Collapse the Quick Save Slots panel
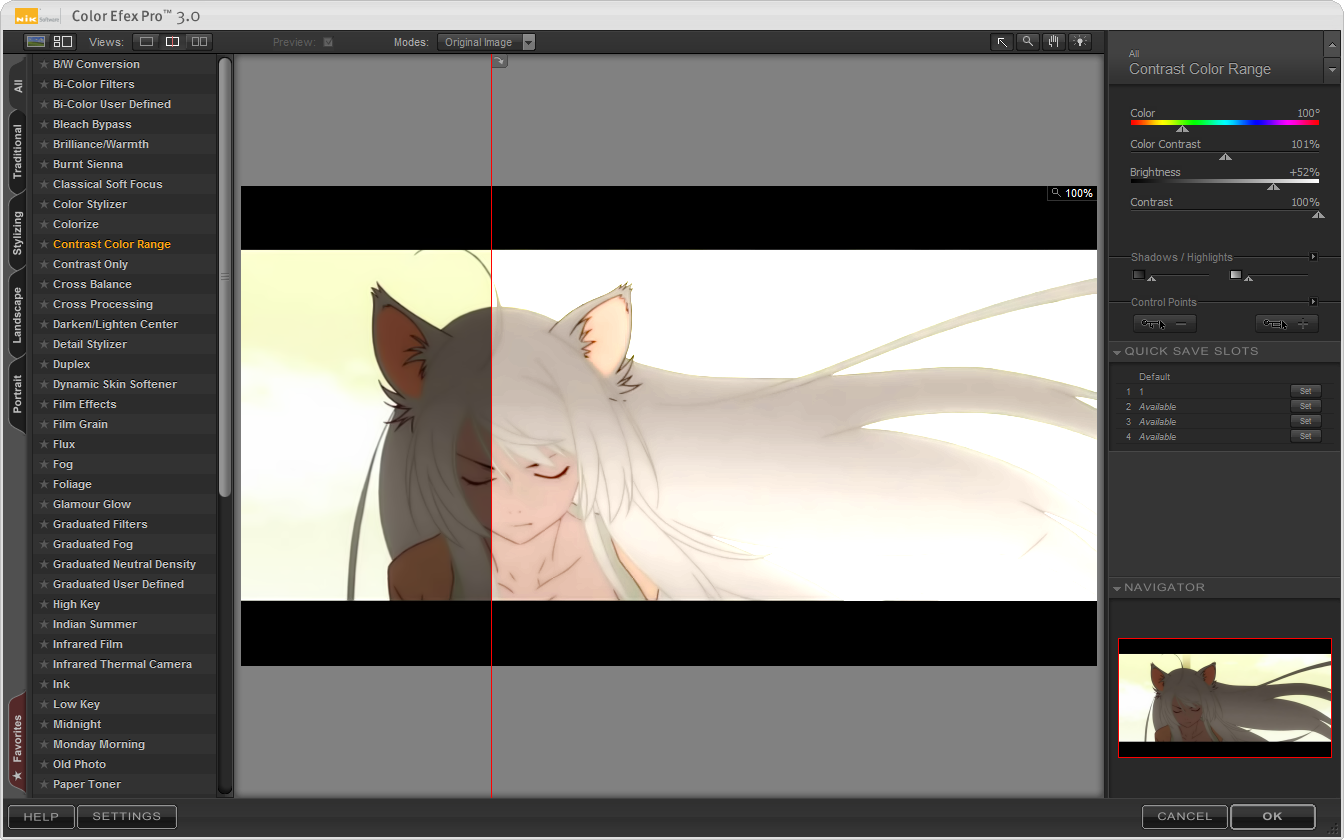Viewport: 1344px width, 840px height. [1117, 352]
